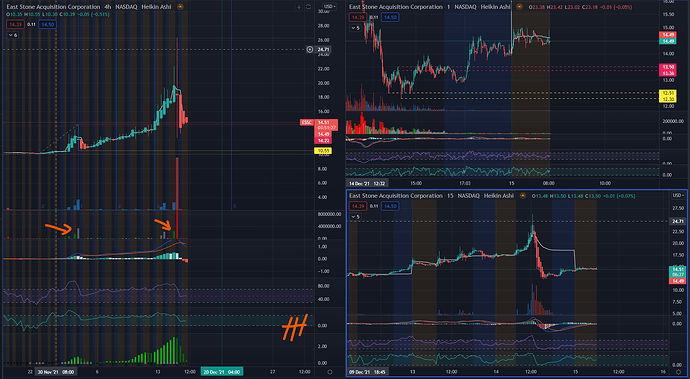Screen dimensions: 690x379
Task: Click the blue 14.50 buy button in 4h chart
Action: click(47, 24)
